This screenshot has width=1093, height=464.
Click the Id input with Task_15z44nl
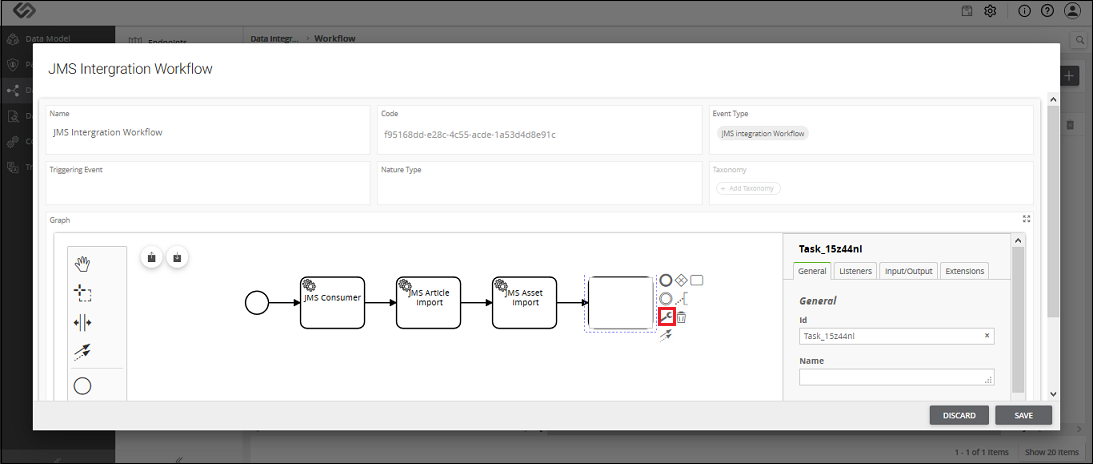pos(896,336)
